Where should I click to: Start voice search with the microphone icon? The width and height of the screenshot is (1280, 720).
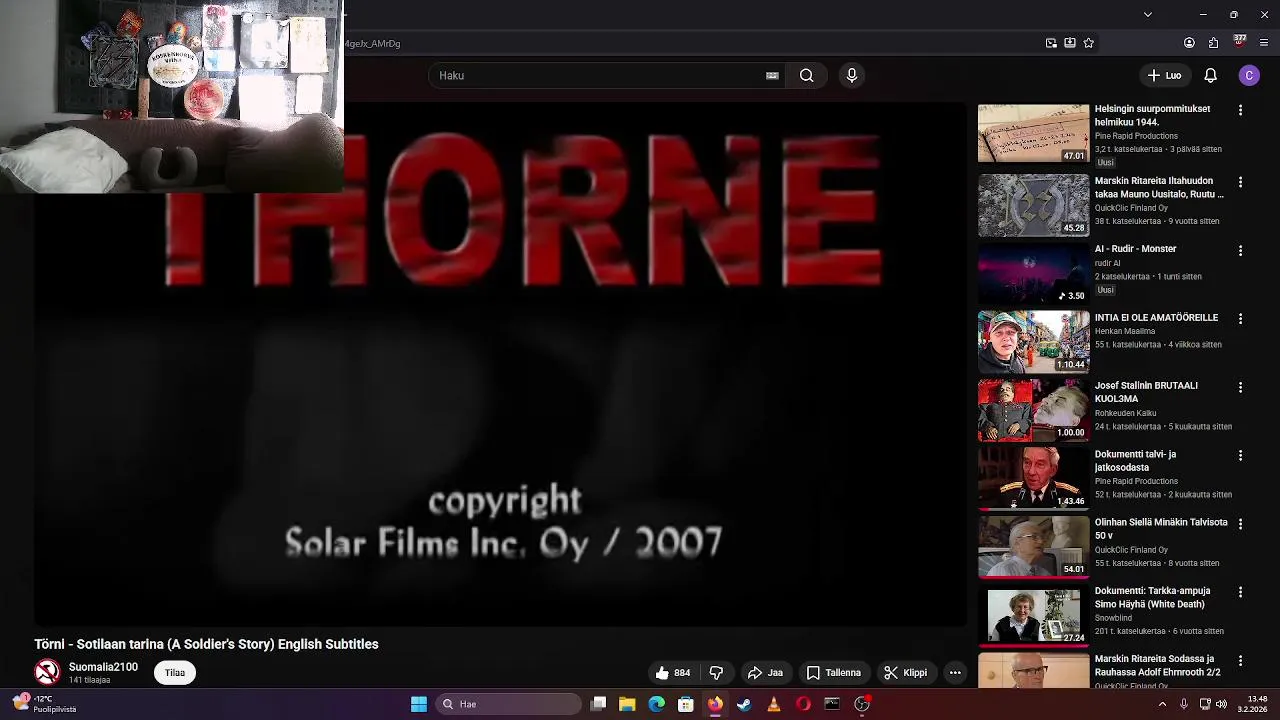coord(852,75)
